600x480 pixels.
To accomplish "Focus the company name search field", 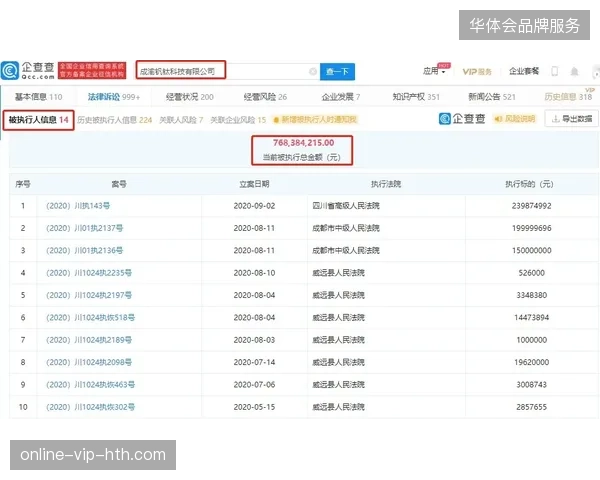I will [x=226, y=72].
